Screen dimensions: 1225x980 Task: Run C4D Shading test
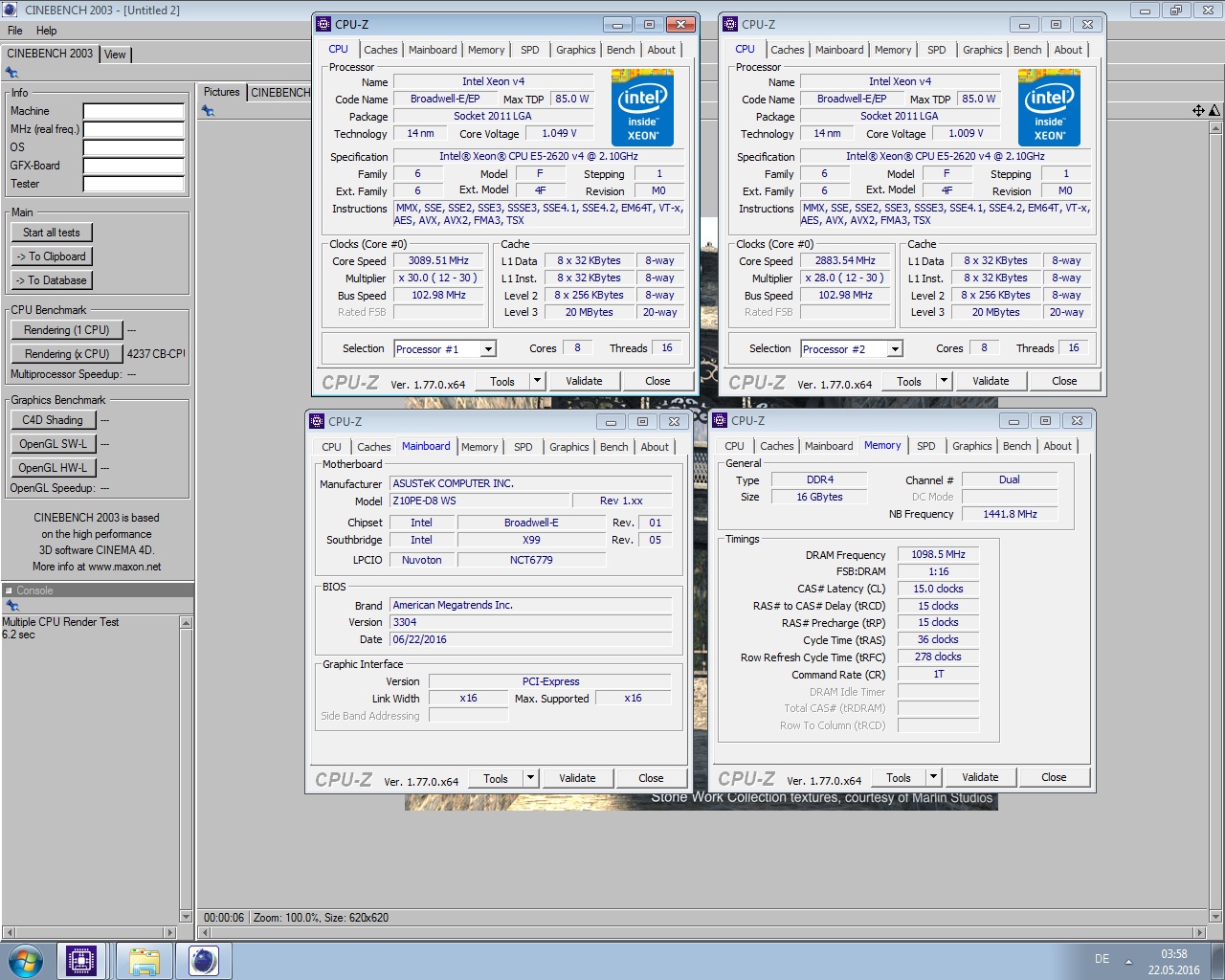coord(53,420)
